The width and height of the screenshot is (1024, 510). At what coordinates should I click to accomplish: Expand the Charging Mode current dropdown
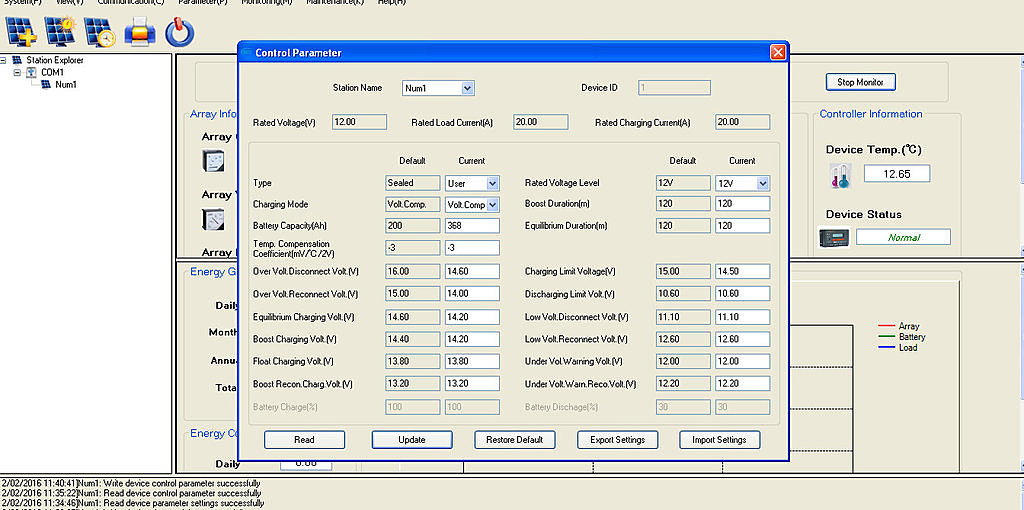pos(491,205)
